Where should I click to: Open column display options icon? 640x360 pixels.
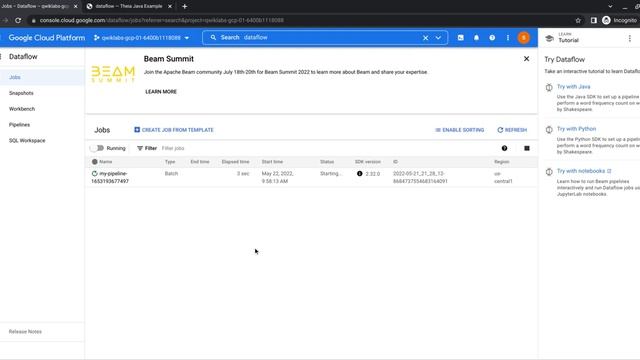pyautogui.click(x=527, y=148)
